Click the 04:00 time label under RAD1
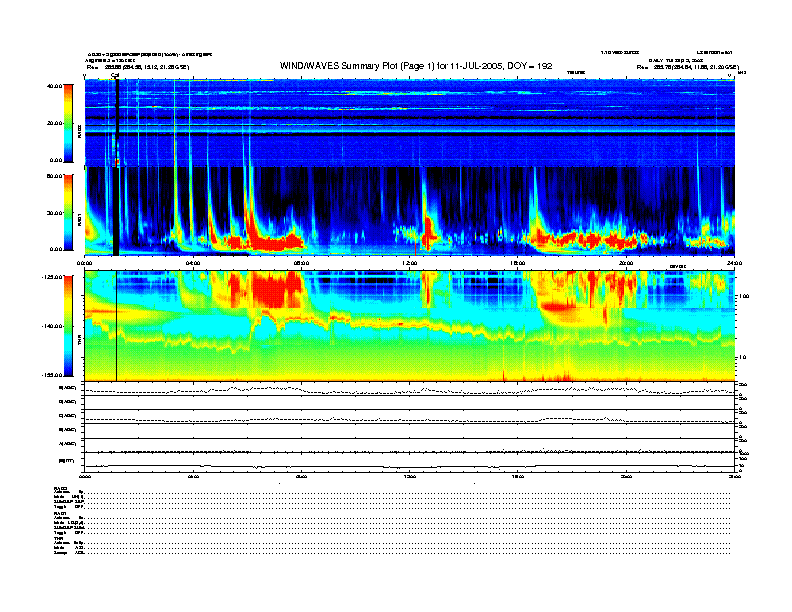 [193, 263]
